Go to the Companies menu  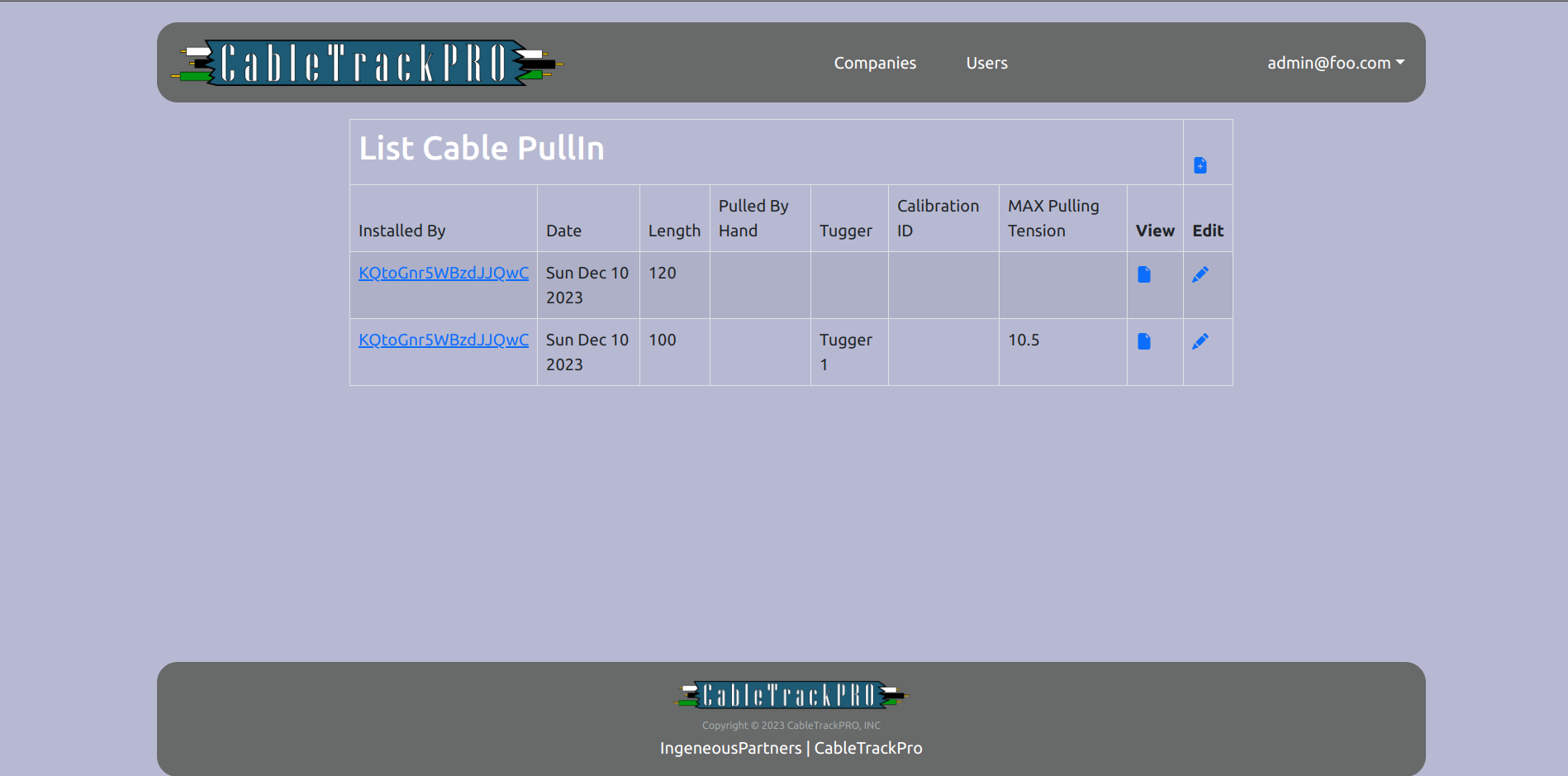[x=875, y=63]
